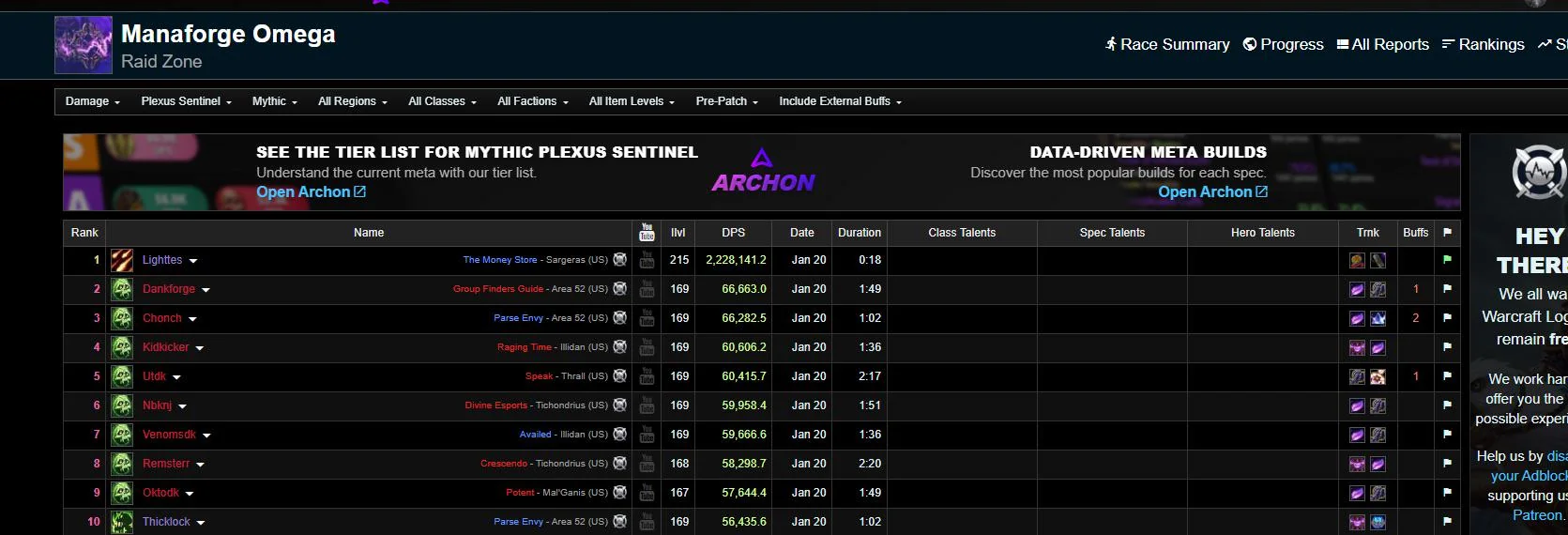Image resolution: width=1568 pixels, height=535 pixels.
Task: Click second trinket icon in Chonch's row
Action: 1378,318
